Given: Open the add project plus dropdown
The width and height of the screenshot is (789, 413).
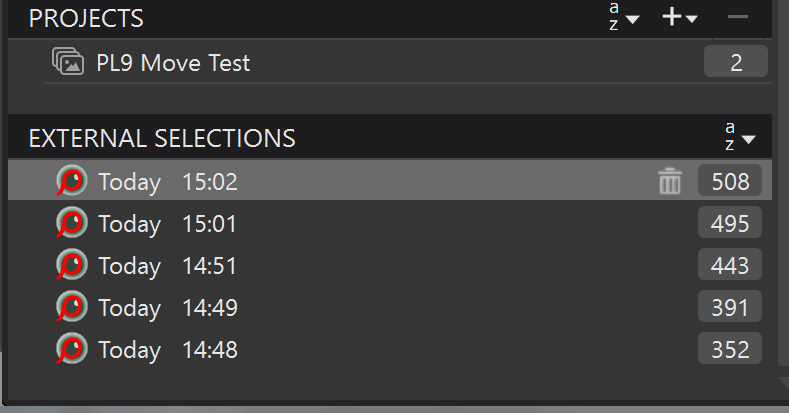Looking at the screenshot, I should [680, 18].
